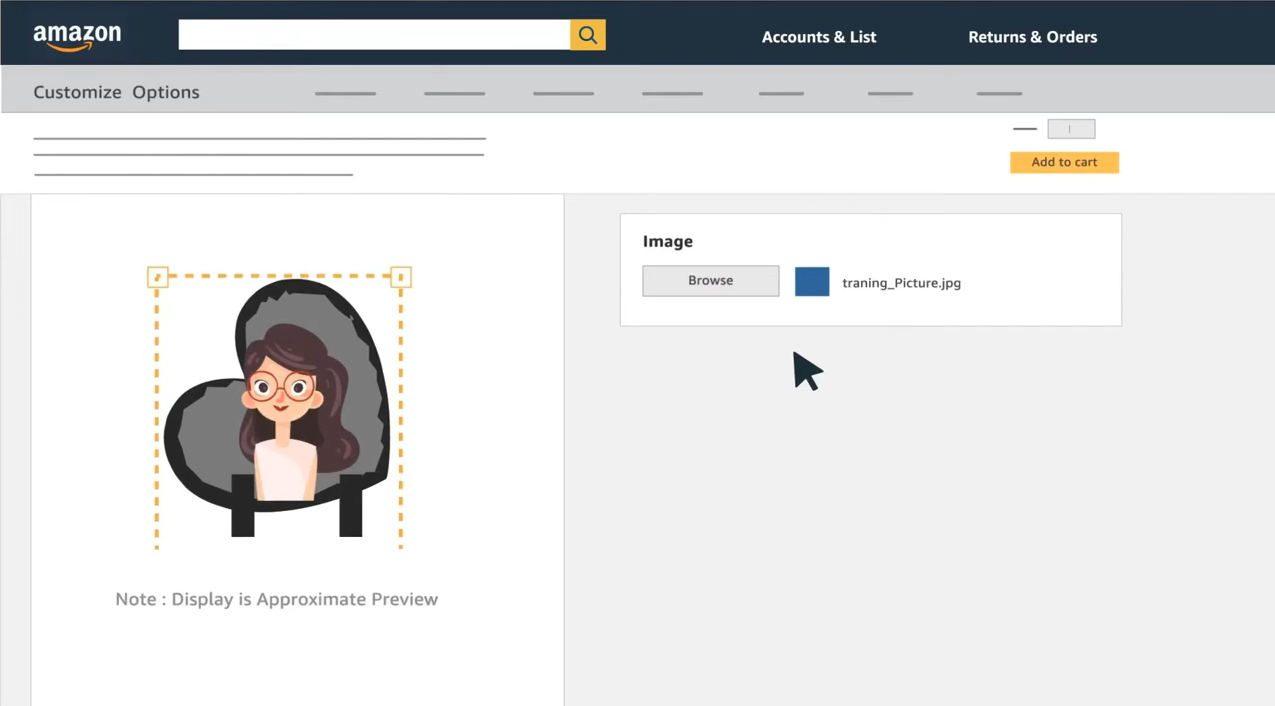Click the traning_Picture.jpg file name
1275x706 pixels.
click(901, 283)
